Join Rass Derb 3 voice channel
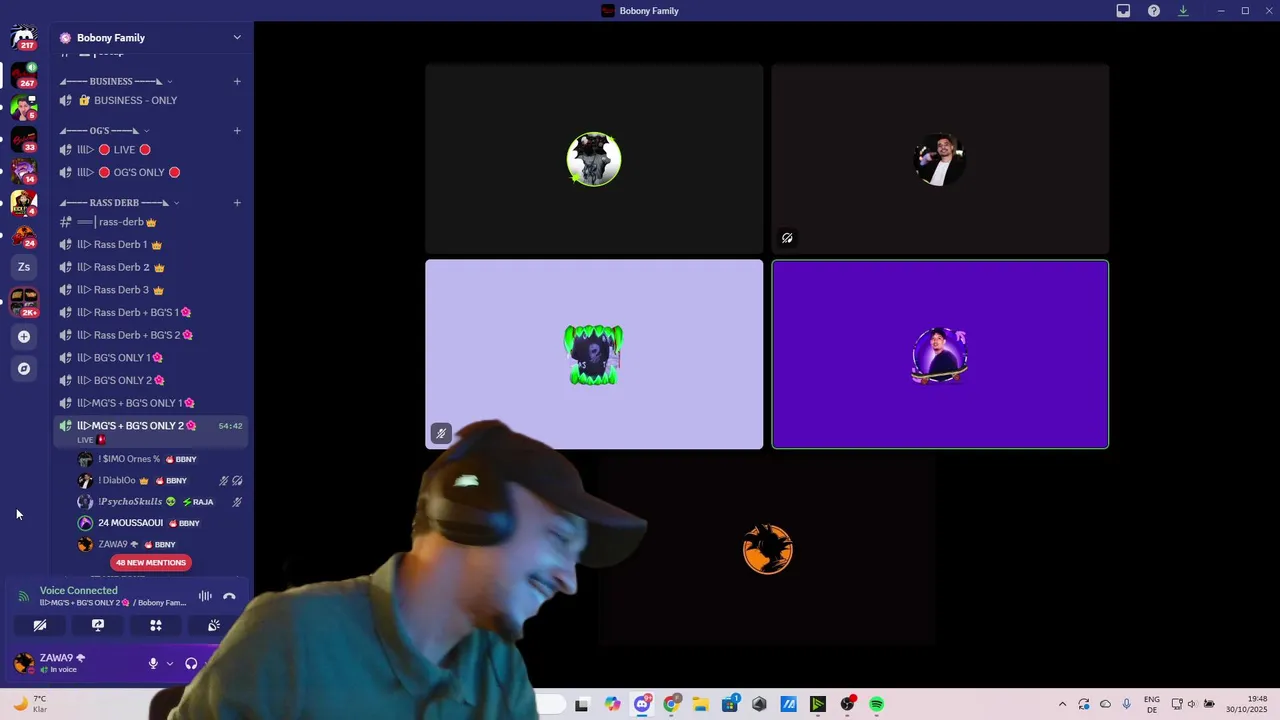Viewport: 1280px width, 720px height. [150, 290]
